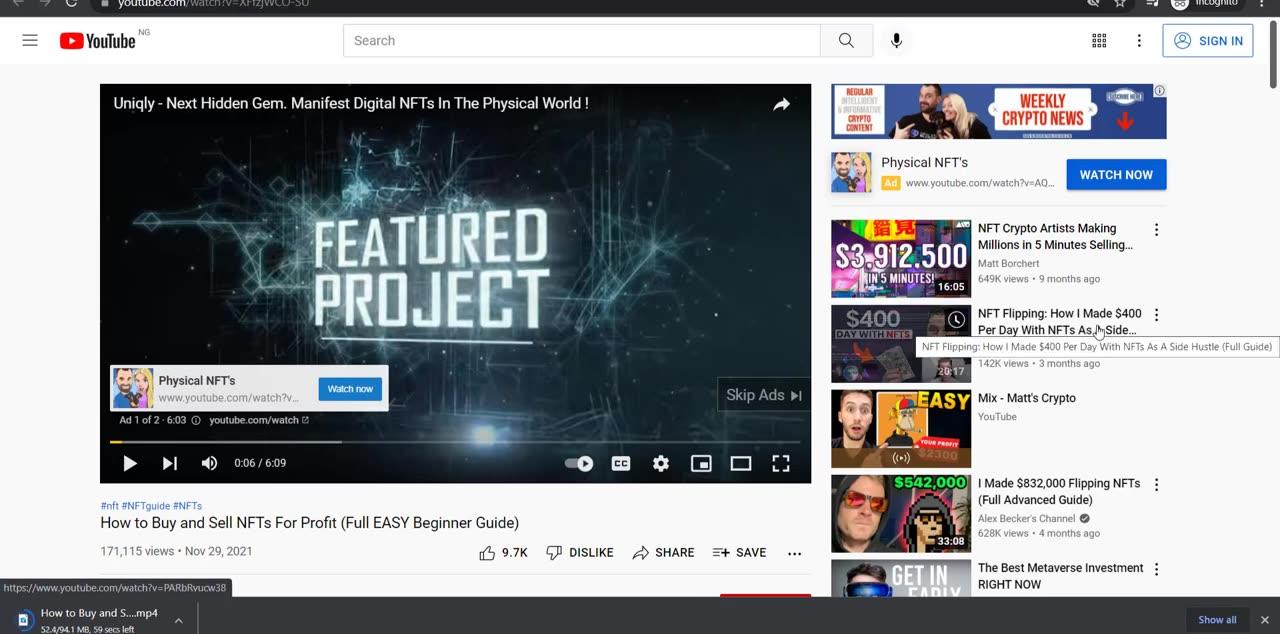
Task: Enter fullscreen mode
Action: pyautogui.click(x=780, y=463)
